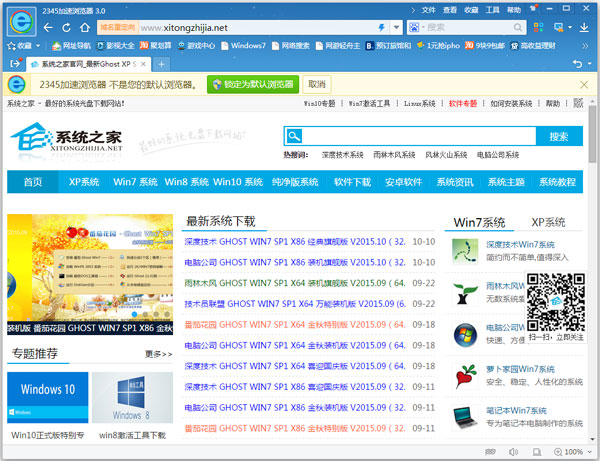
Task: Expand screenshot tool dropdown arrow
Action: [x=570, y=28]
